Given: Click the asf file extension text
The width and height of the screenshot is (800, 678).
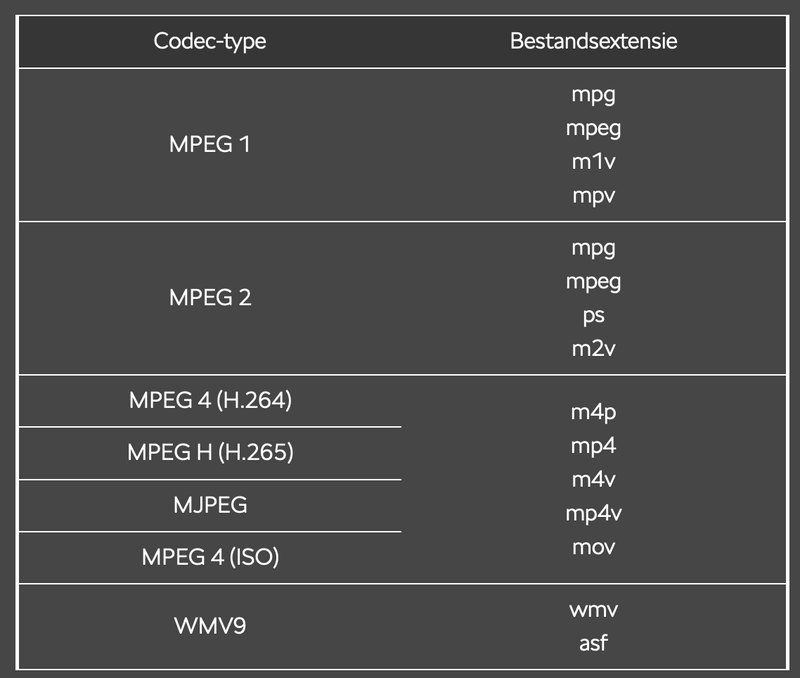Looking at the screenshot, I should 593,643.
